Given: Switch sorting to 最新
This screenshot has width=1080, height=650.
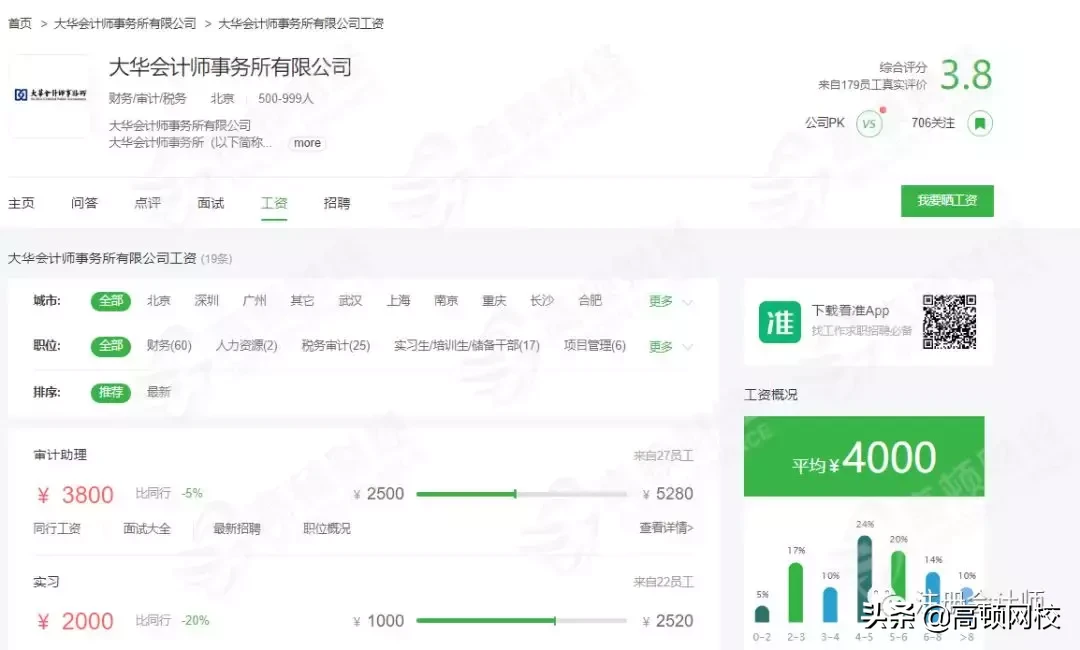Looking at the screenshot, I should coord(157,392).
